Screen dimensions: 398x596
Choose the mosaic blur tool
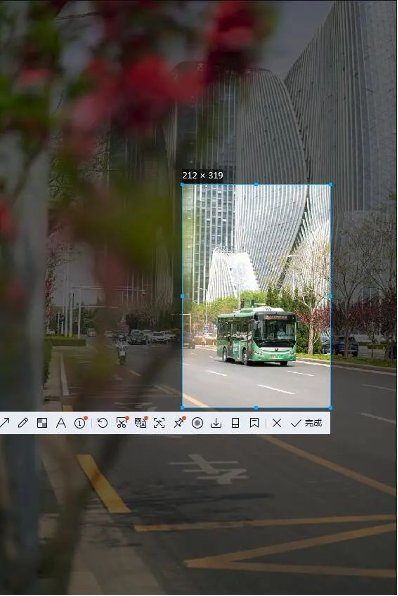point(42,423)
